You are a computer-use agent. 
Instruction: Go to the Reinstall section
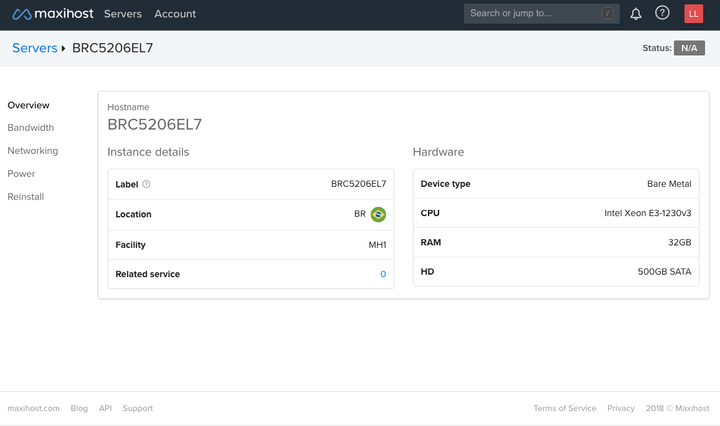(26, 197)
